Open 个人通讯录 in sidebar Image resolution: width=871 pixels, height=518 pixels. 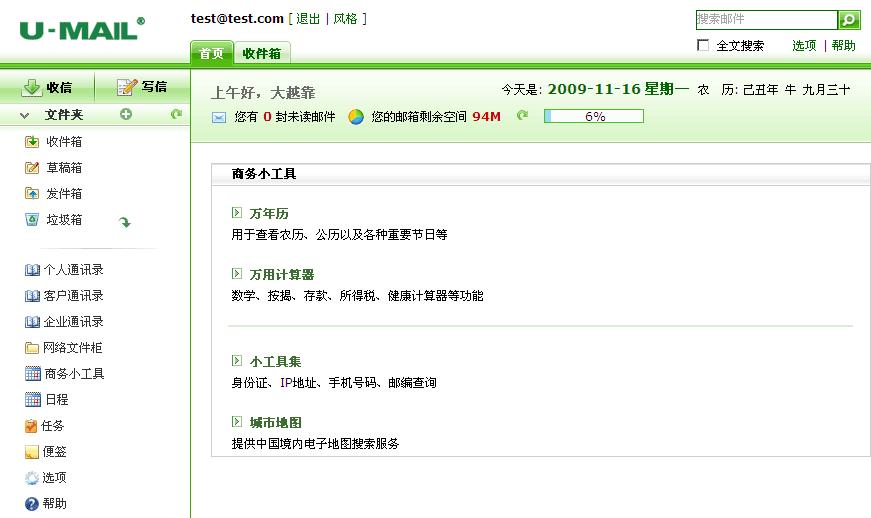[73, 270]
